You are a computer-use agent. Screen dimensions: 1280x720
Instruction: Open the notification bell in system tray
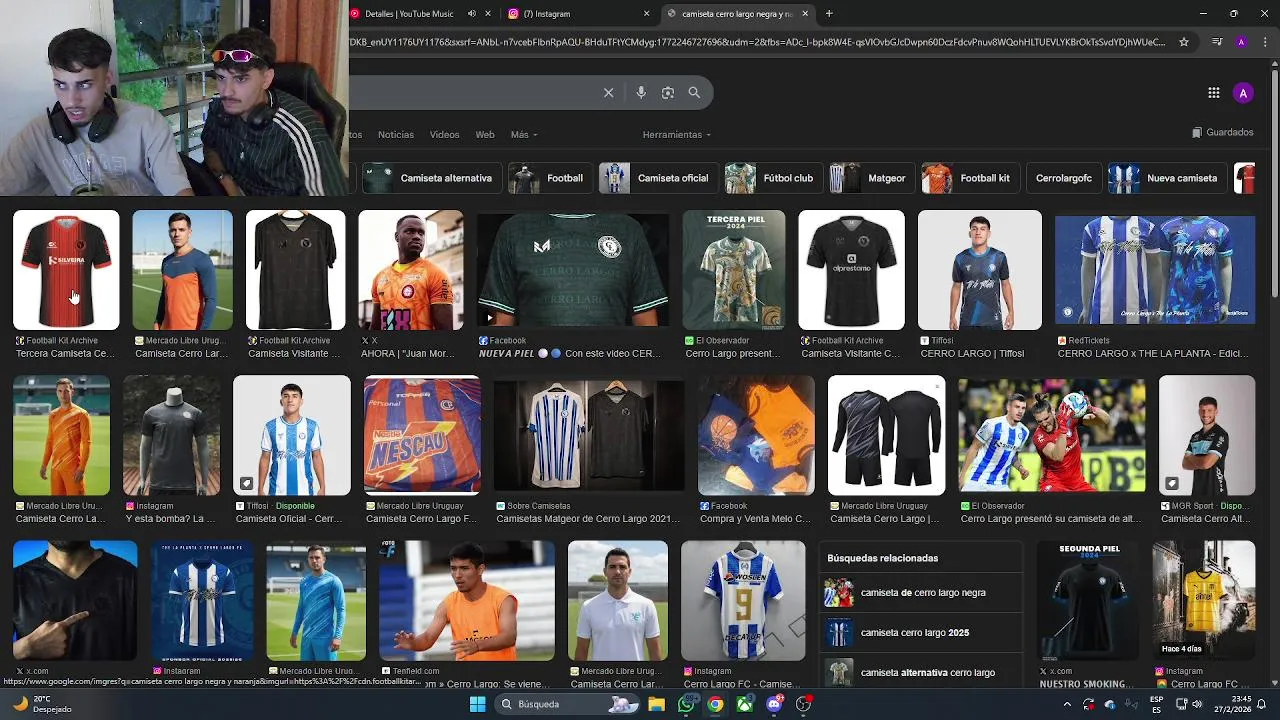click(1262, 704)
